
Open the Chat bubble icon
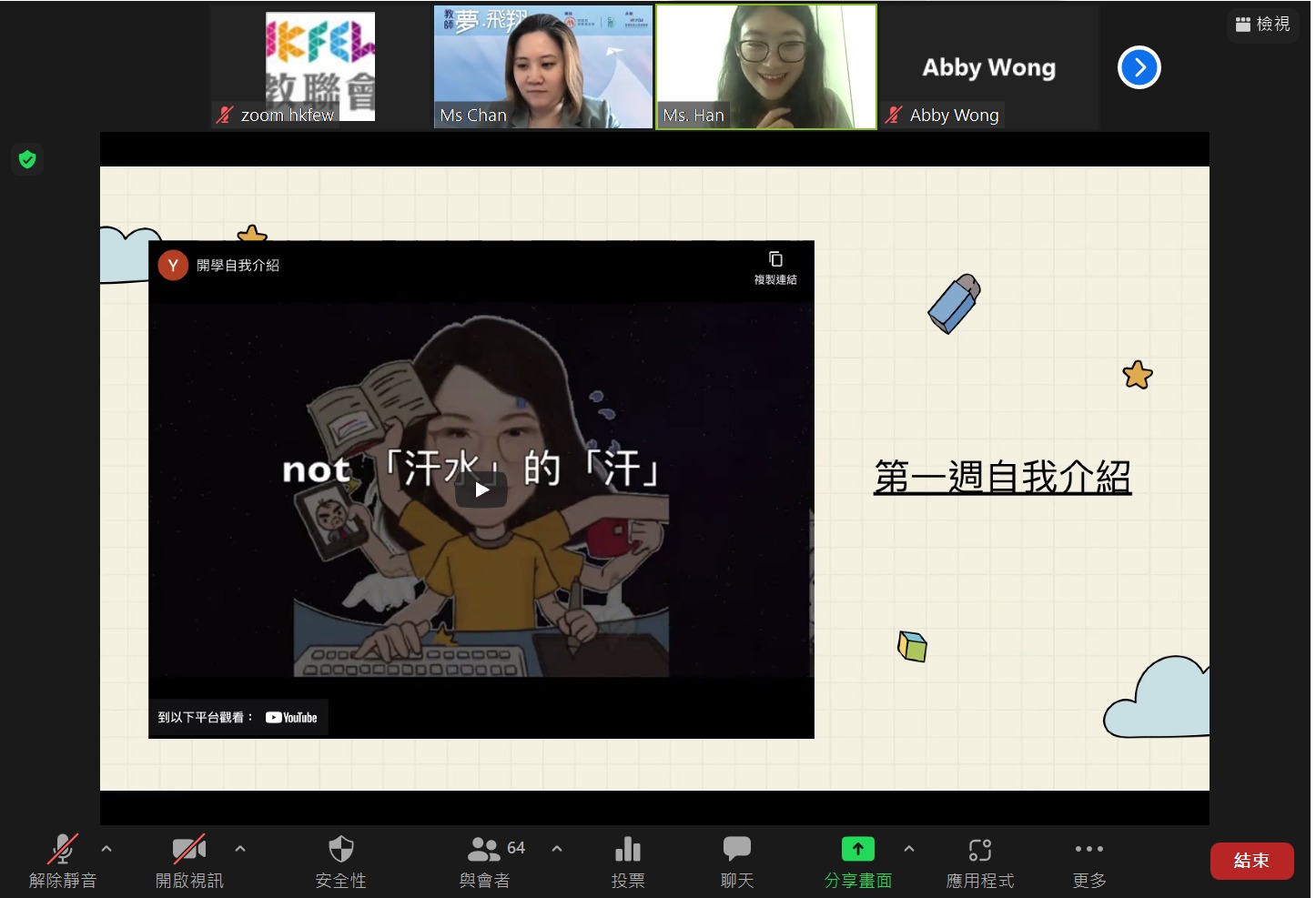tap(736, 849)
